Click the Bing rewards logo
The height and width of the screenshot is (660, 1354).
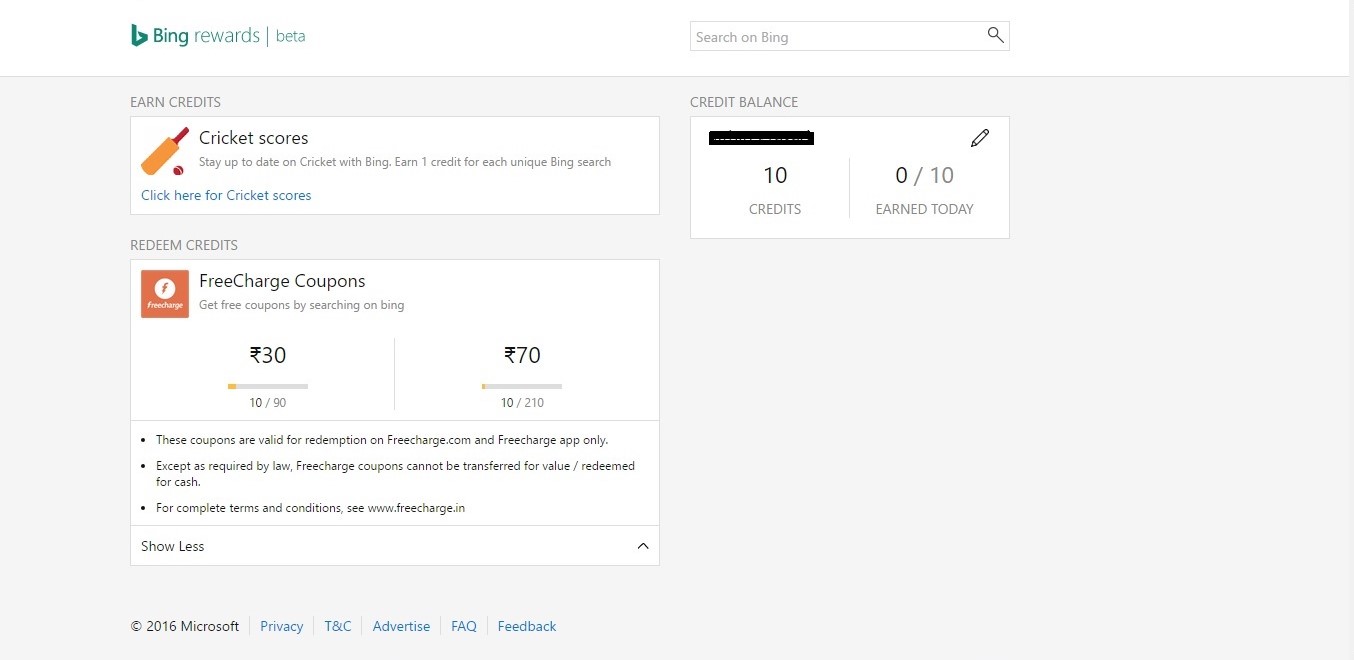195,36
